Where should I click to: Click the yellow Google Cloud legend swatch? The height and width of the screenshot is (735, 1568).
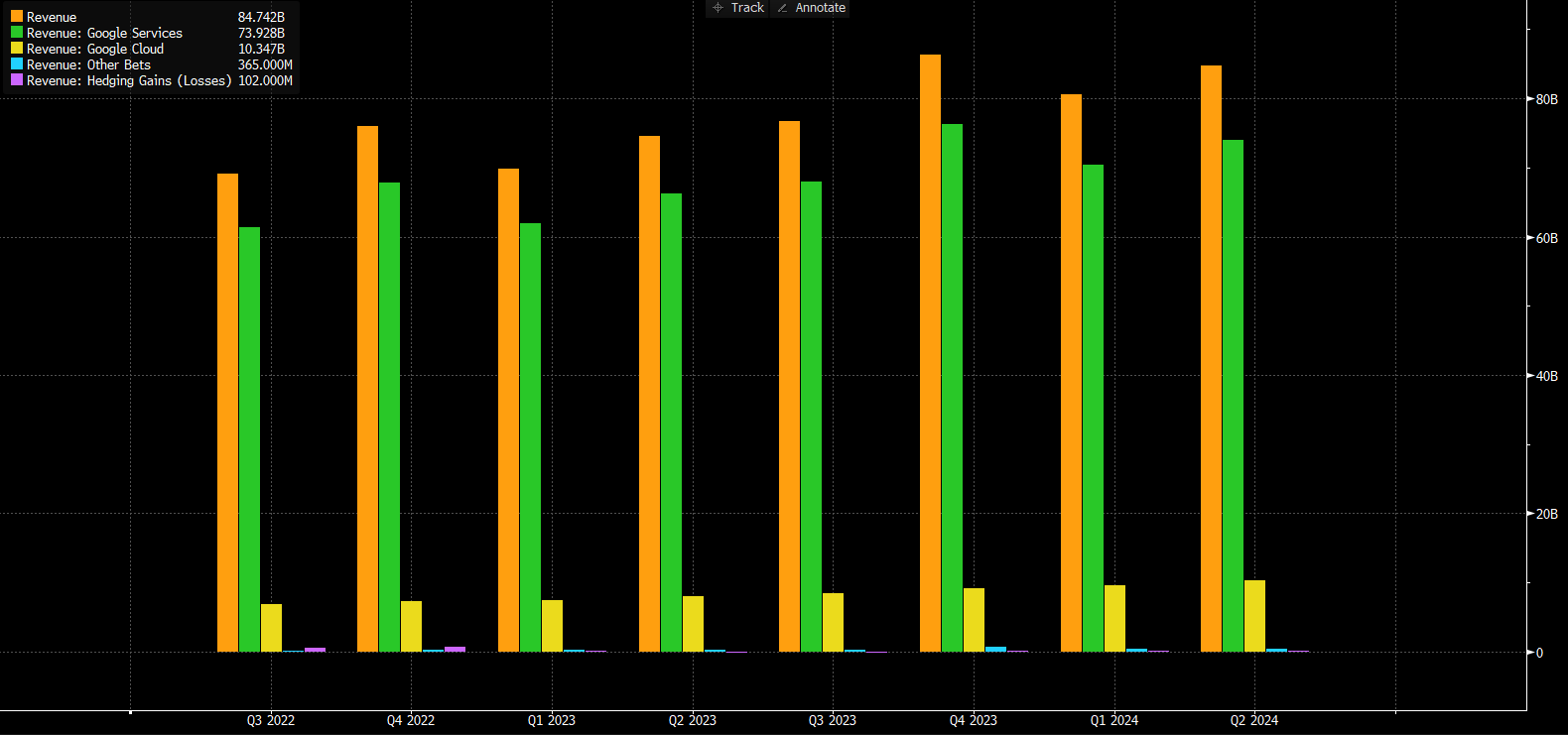point(17,48)
